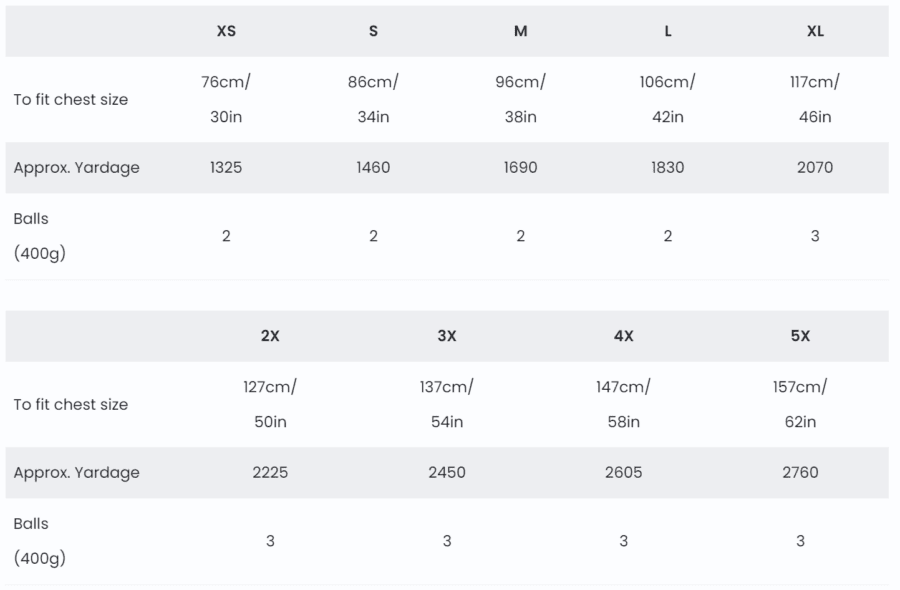Select the 2X size column header
The width and height of the screenshot is (900, 590).
[x=270, y=336]
